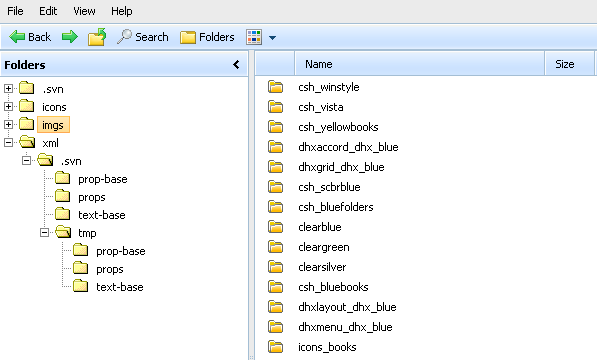Click the csh_bluebooks folder icon

point(275,287)
